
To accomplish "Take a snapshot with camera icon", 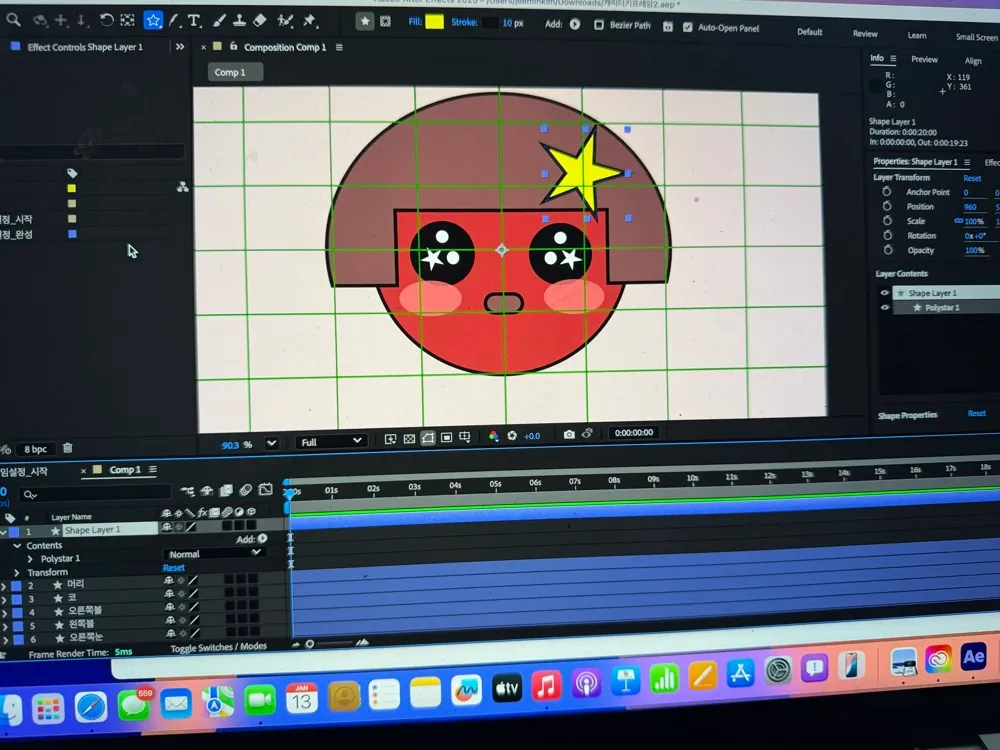I will click(569, 434).
